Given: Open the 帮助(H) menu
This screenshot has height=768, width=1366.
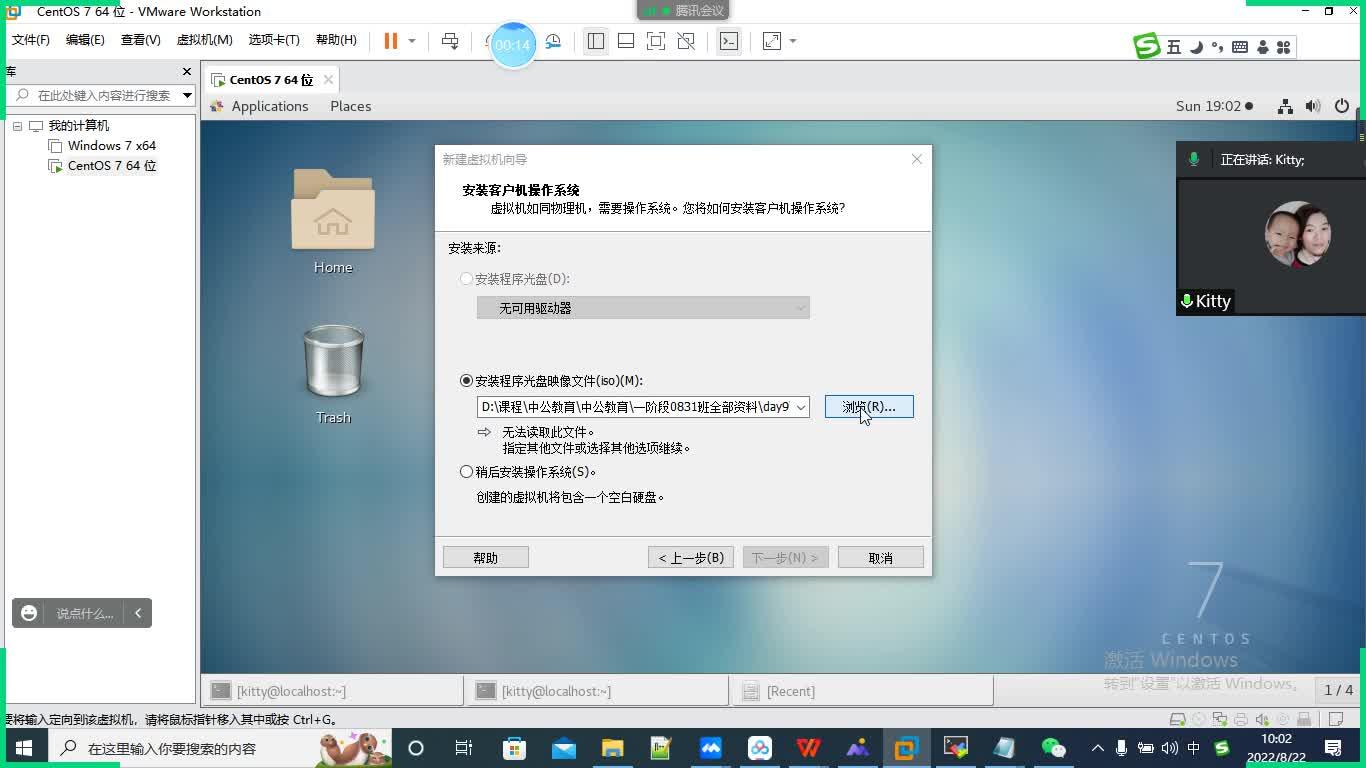Looking at the screenshot, I should [x=336, y=40].
